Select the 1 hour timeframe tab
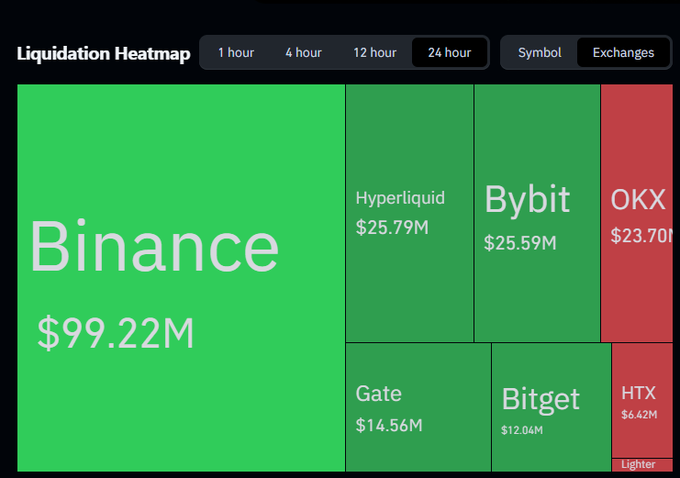Viewport: 680px width, 478px height. point(236,52)
